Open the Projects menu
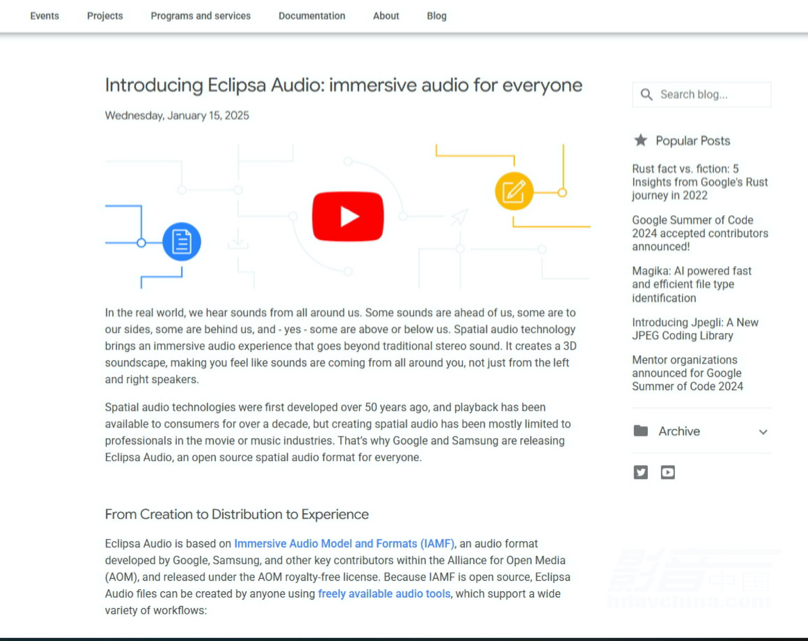The image size is (808, 641). 105,16
